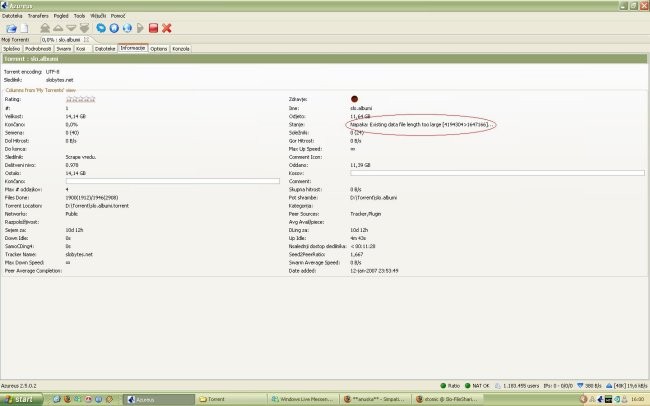Switch to the Swarm tab

pos(63,49)
